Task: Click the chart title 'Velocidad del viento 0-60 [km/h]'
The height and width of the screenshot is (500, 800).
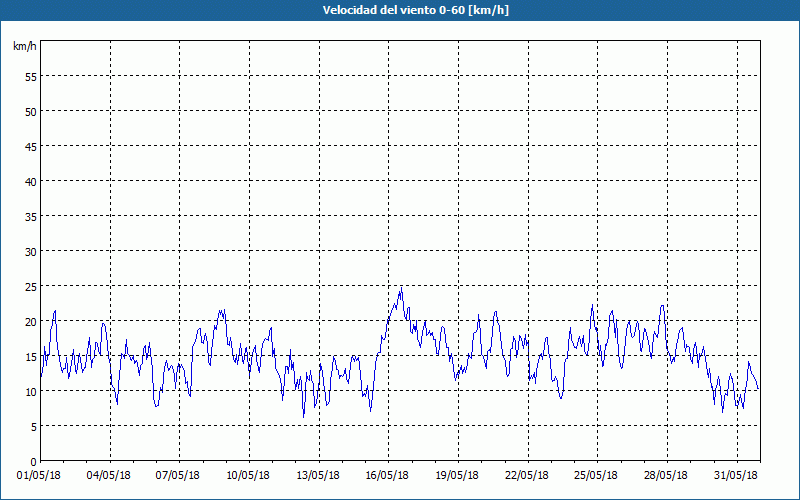Action: [x=416, y=10]
